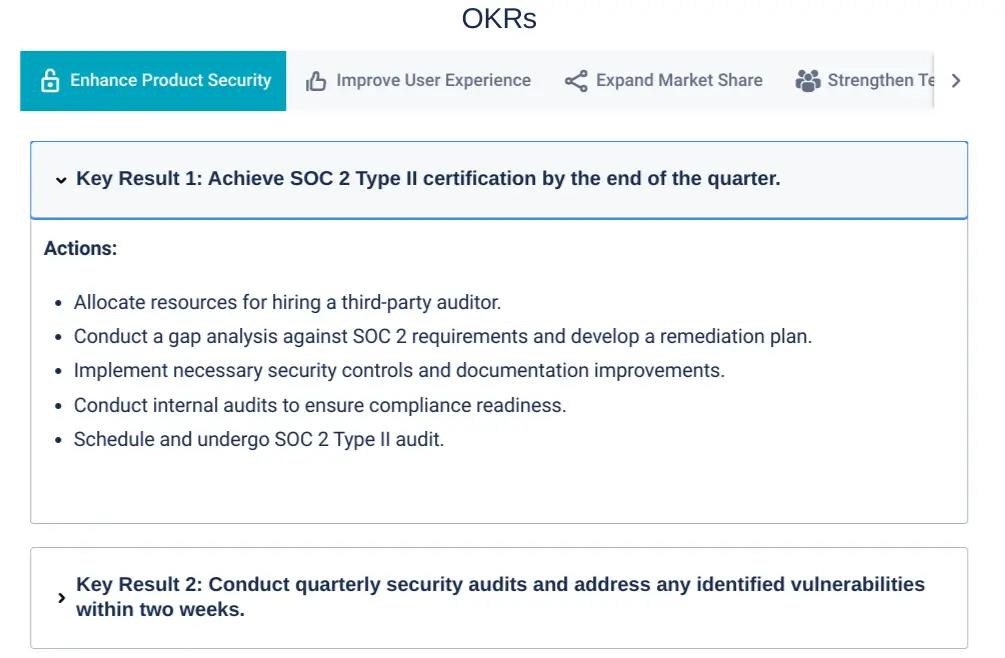The width and height of the screenshot is (1005, 658).
Task: Click the security controls action item
Action: 399,370
